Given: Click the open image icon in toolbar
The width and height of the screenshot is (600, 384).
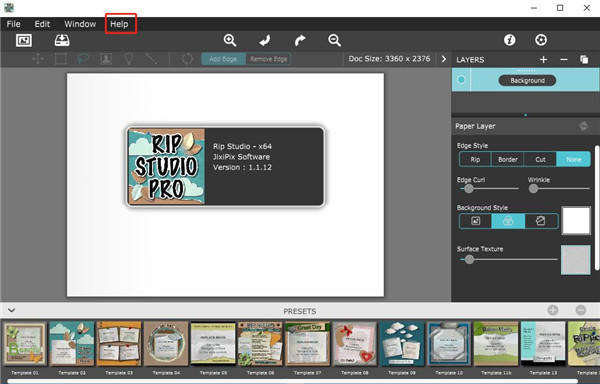Looking at the screenshot, I should pyautogui.click(x=24, y=40).
